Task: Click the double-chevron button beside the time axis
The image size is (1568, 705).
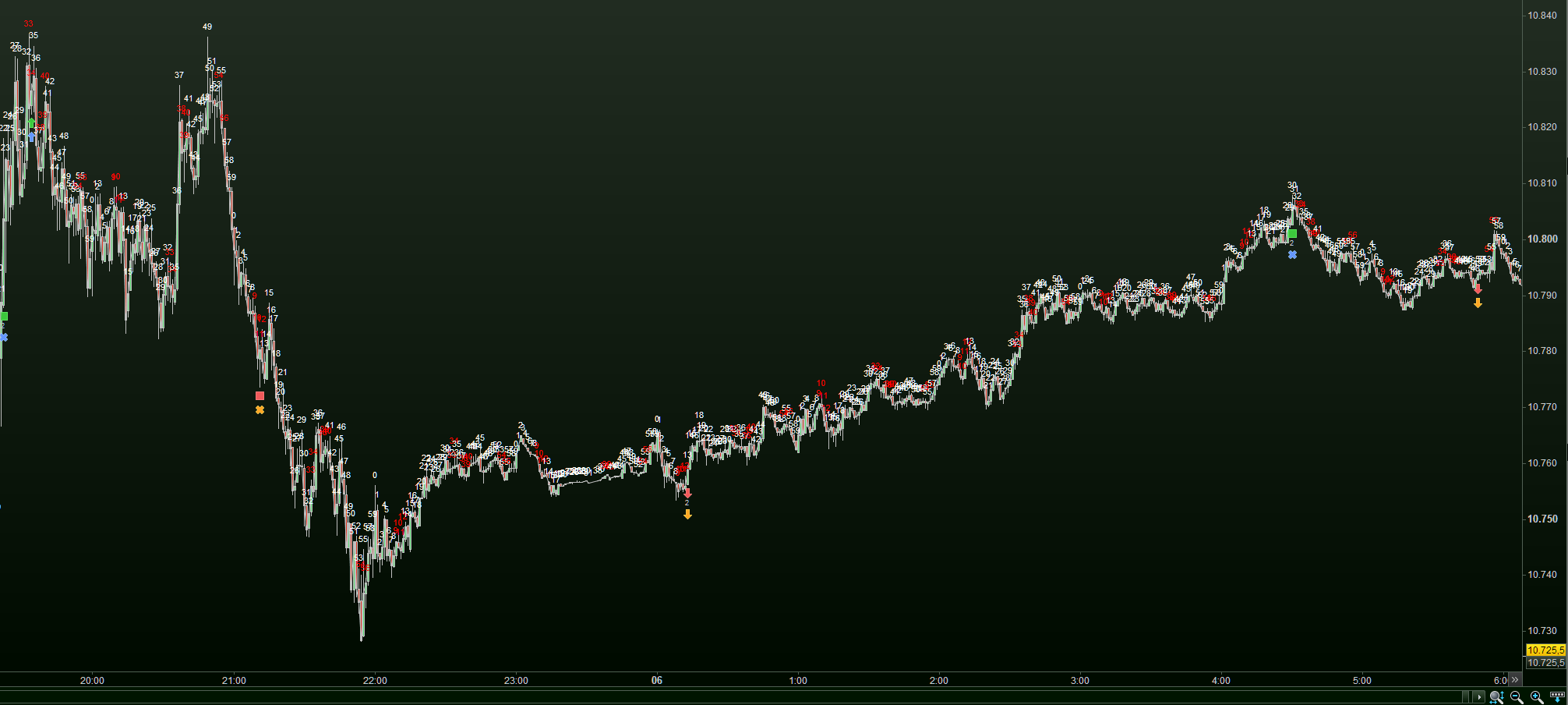Action: pos(1515,680)
